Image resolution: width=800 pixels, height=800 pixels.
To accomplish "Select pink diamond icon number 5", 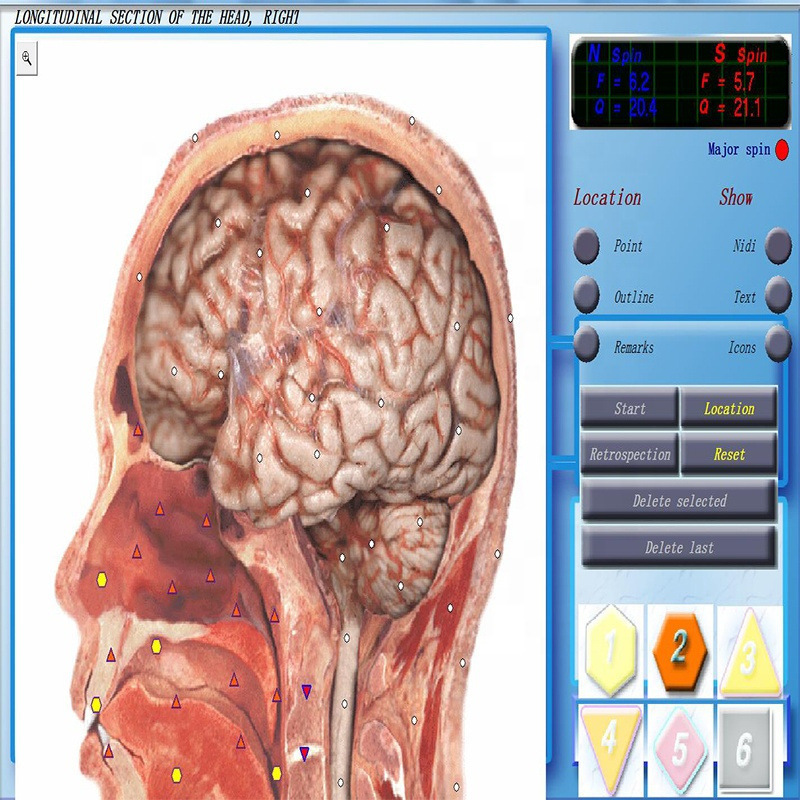I will coord(680,751).
